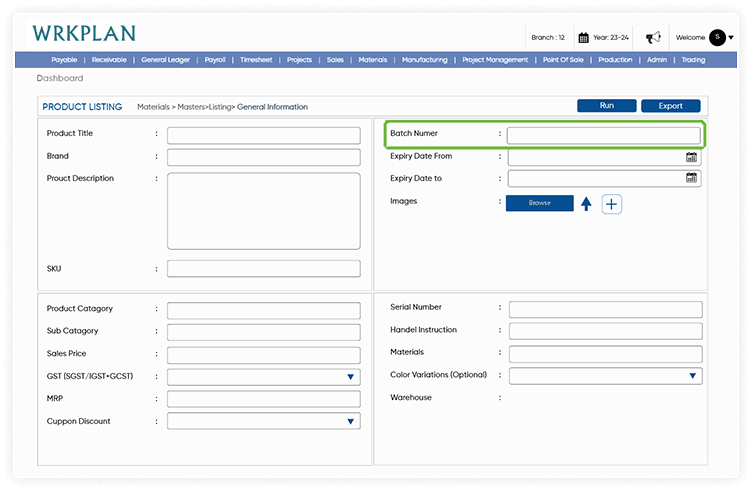The height and width of the screenshot is (492, 753).
Task: Expand the GST (SGST/IGST+GCST) dropdown
Action: point(351,377)
